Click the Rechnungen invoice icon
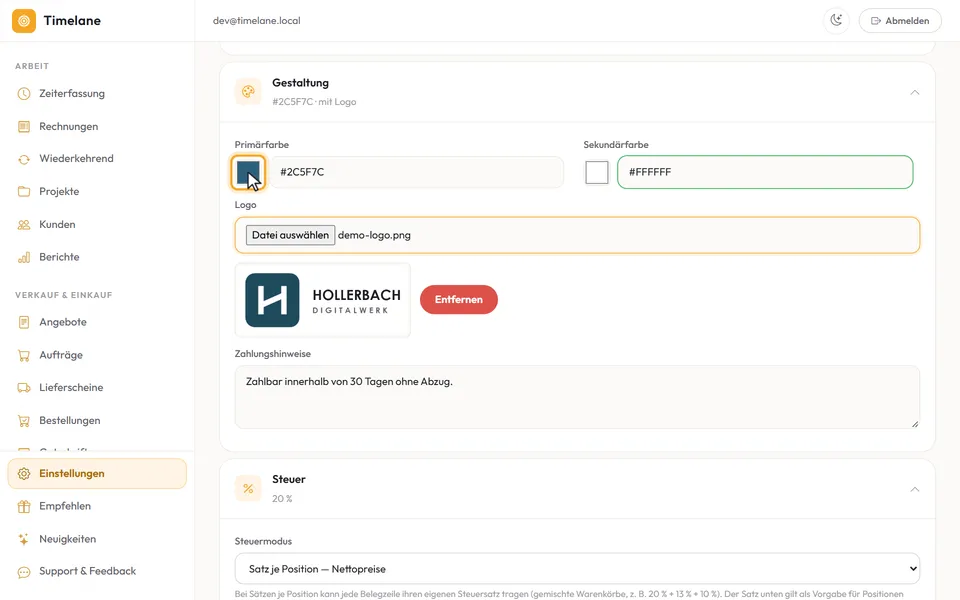The image size is (960, 600). click(24, 127)
